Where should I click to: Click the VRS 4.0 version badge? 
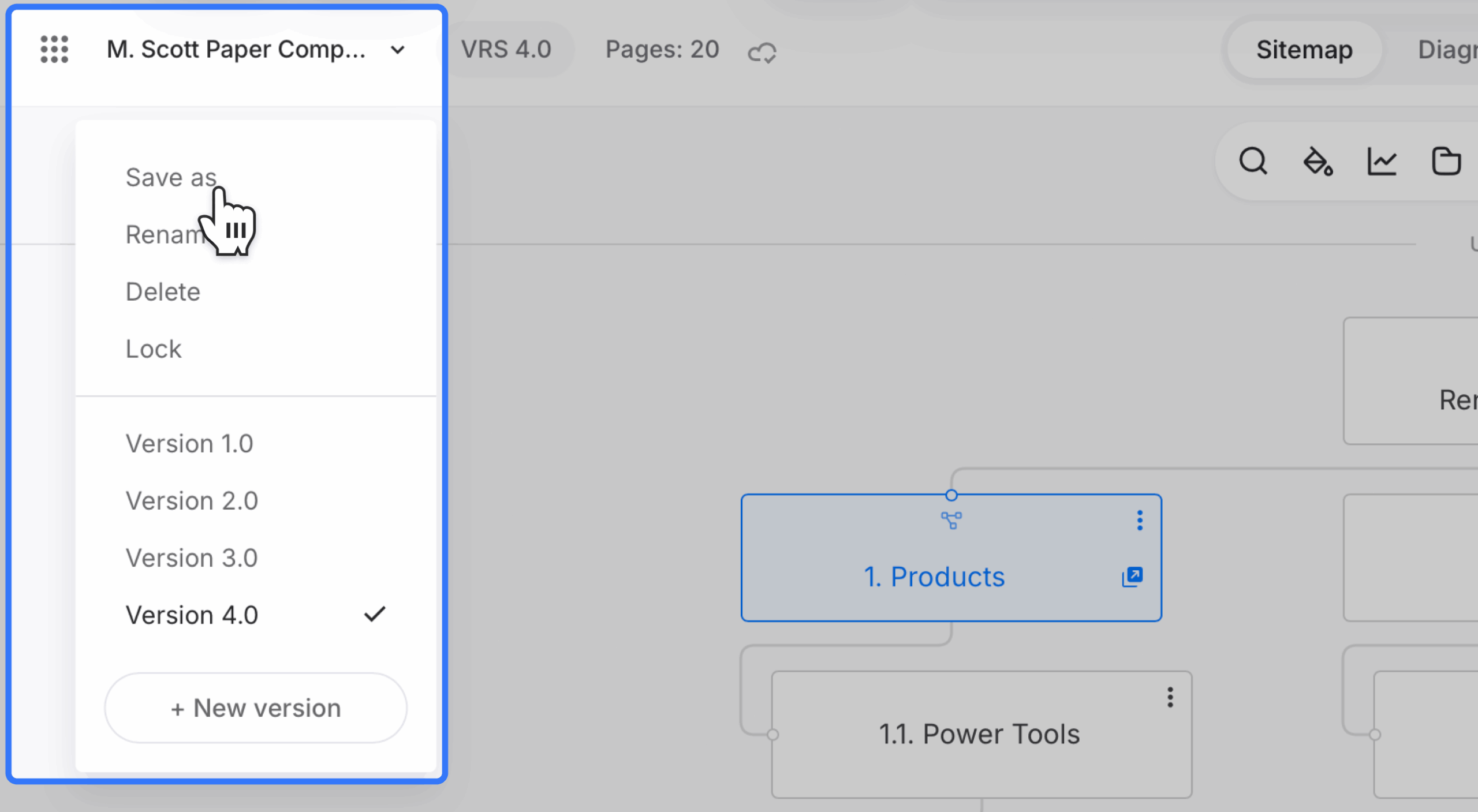[506, 50]
